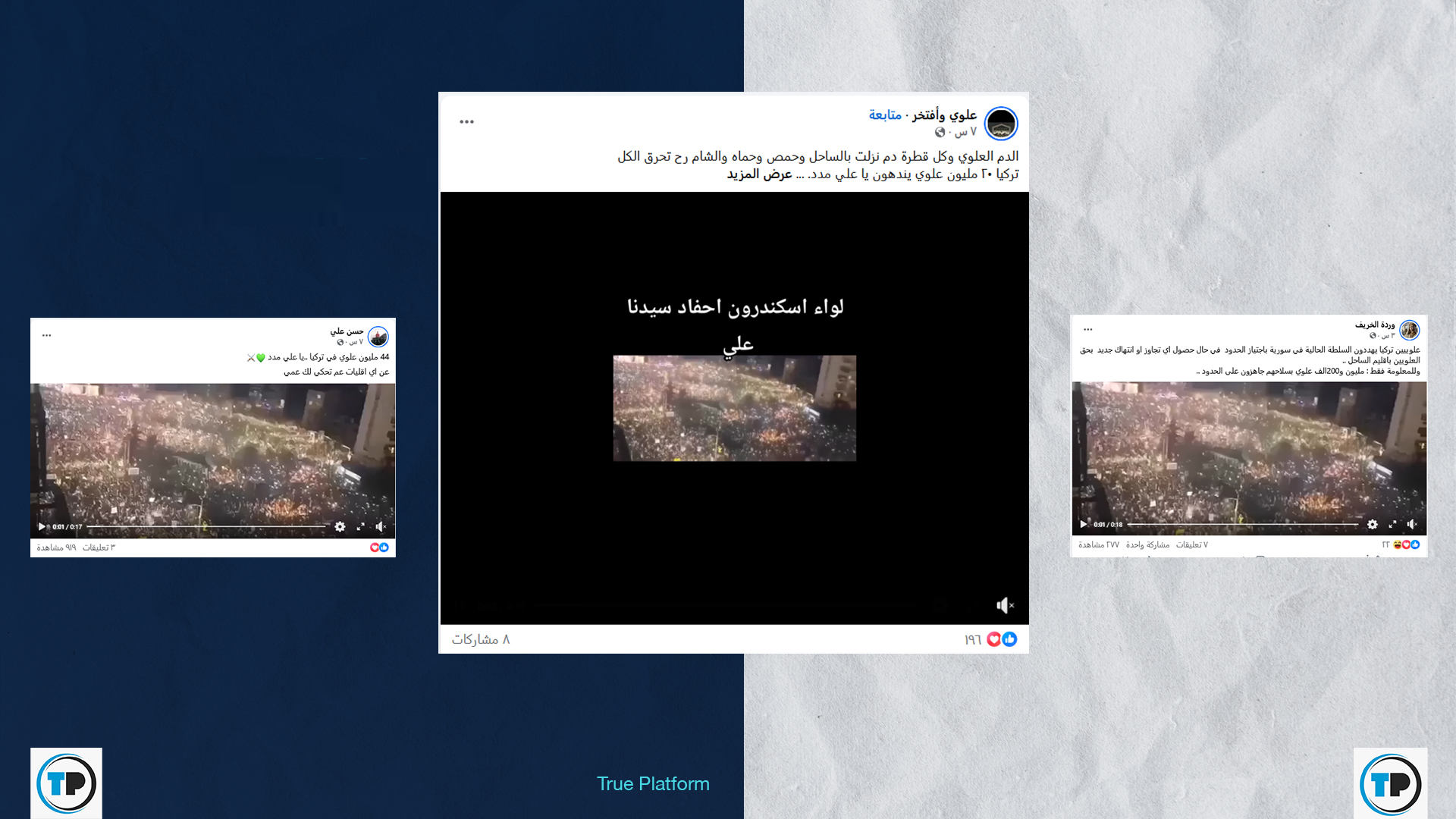This screenshot has width=1456, height=819.
Task: Expand the post text via عرض المزيد
Action: coord(759,174)
